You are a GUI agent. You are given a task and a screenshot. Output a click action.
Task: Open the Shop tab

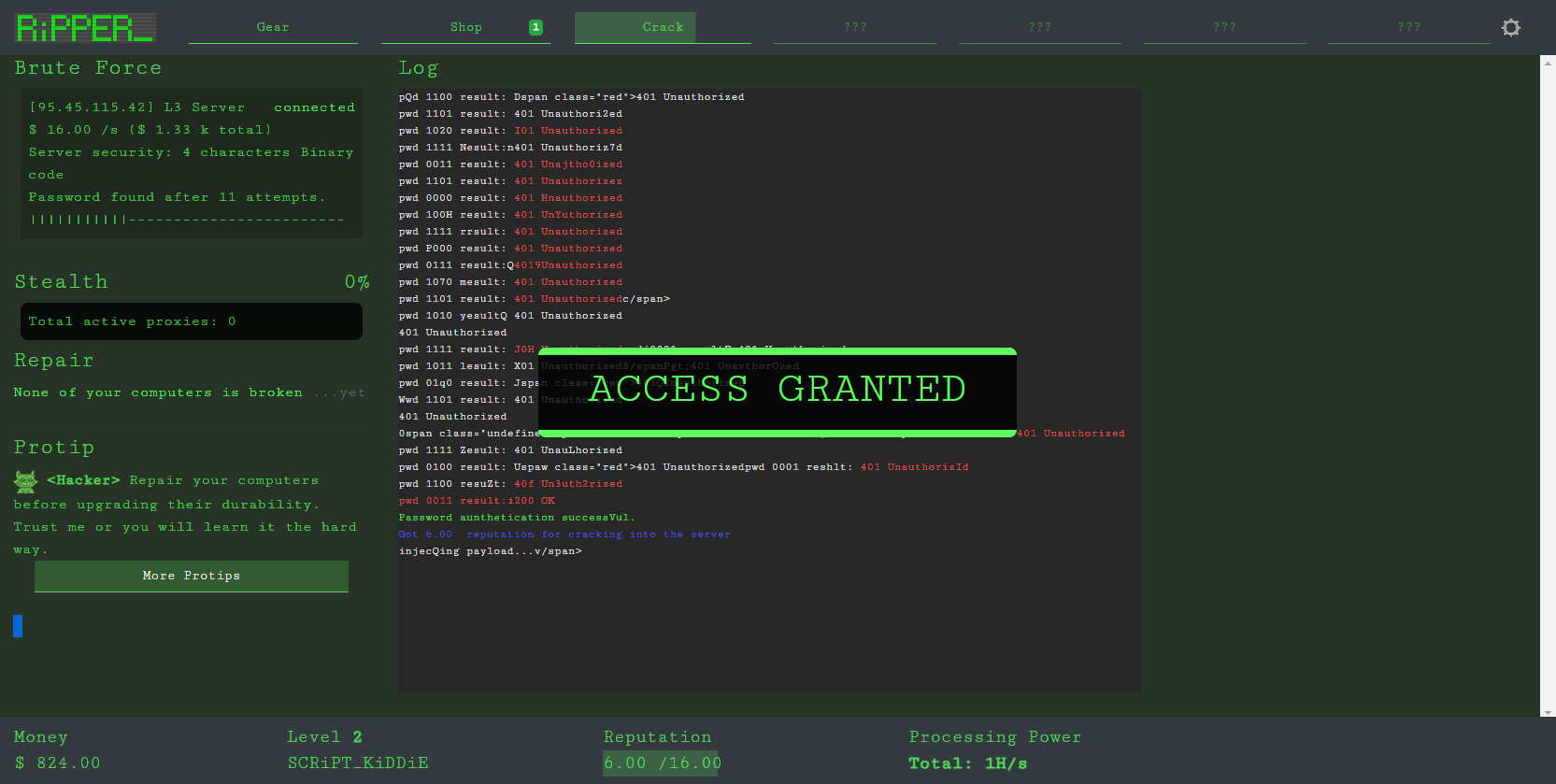click(465, 28)
